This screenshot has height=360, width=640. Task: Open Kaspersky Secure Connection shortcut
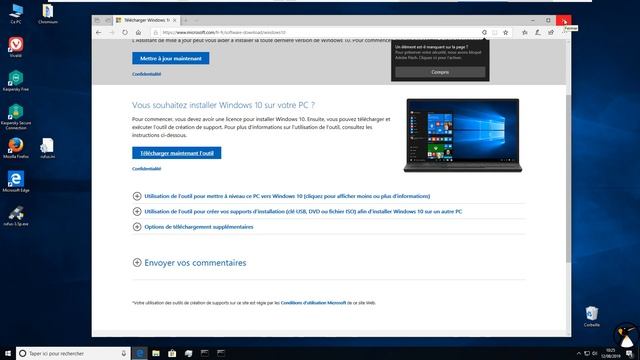click(16, 116)
